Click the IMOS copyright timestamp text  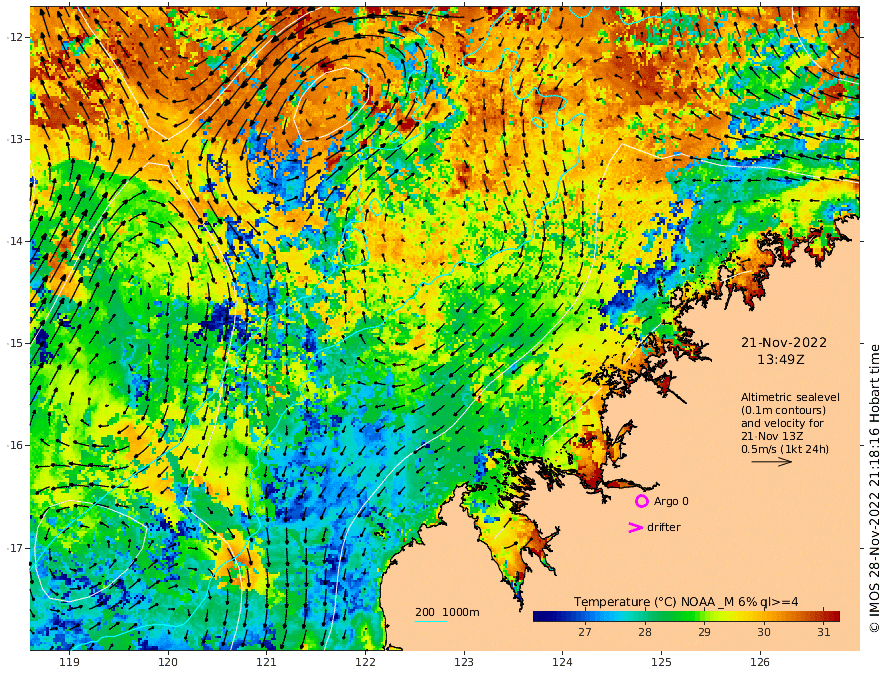point(874,488)
